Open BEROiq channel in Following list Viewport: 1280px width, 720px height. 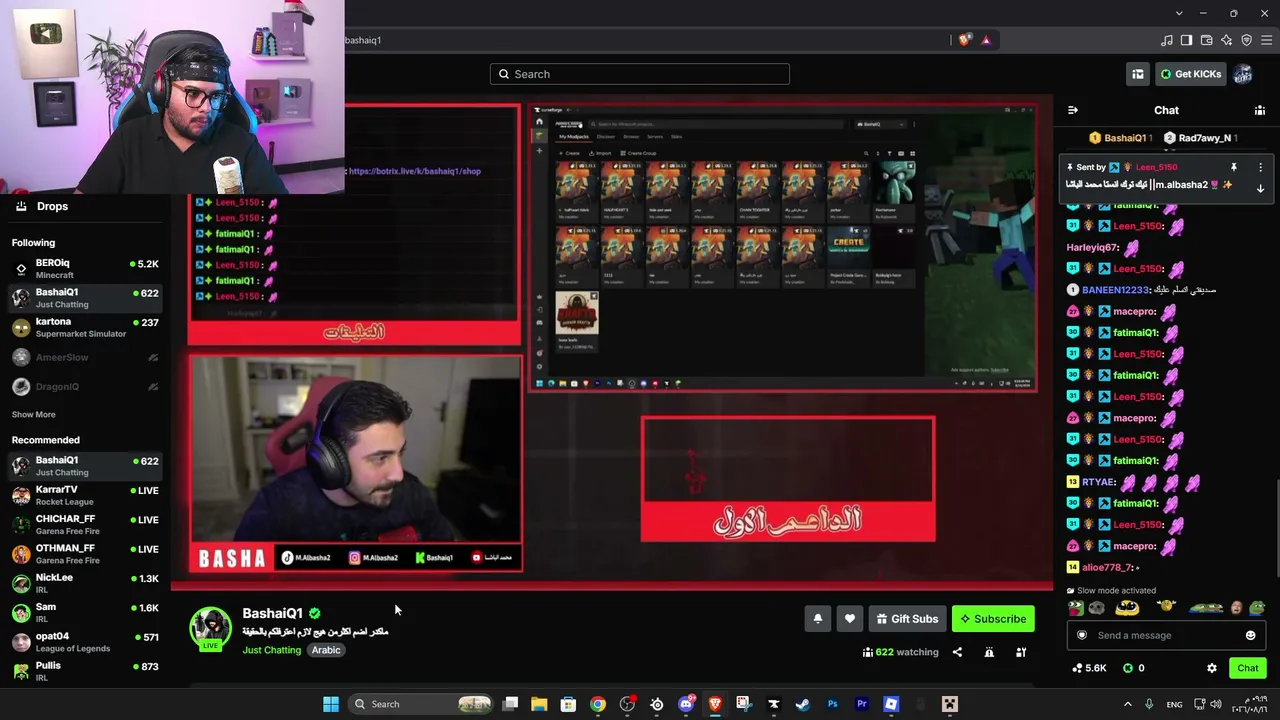point(85,269)
